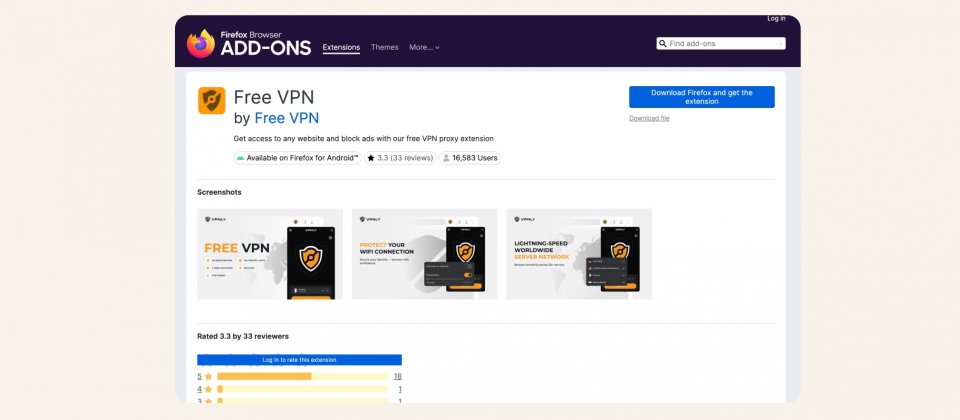Open the Protect Your WiFi Connection screenshot

coord(424,254)
